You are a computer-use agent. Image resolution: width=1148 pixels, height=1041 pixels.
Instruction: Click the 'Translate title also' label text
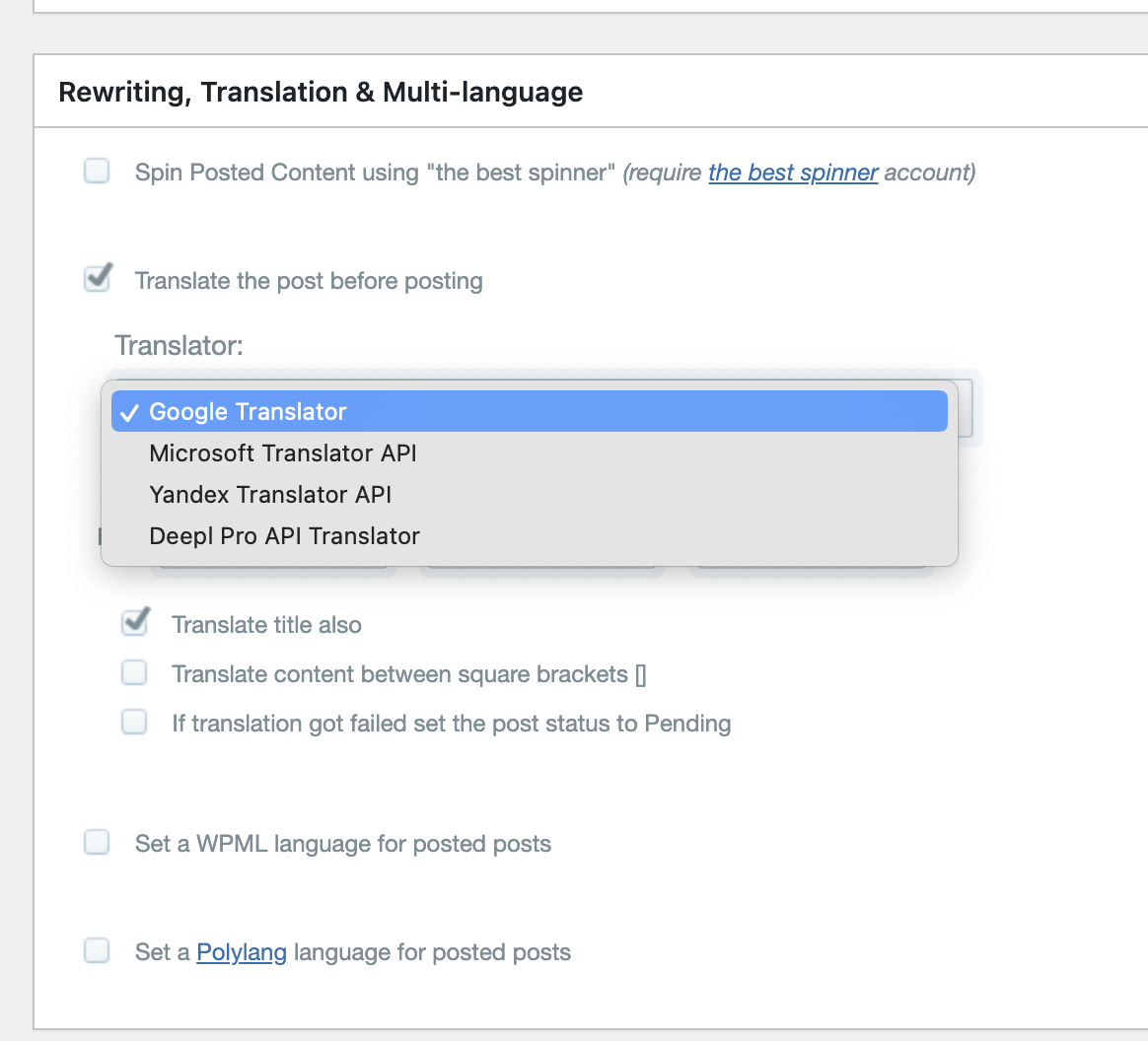pos(266,625)
